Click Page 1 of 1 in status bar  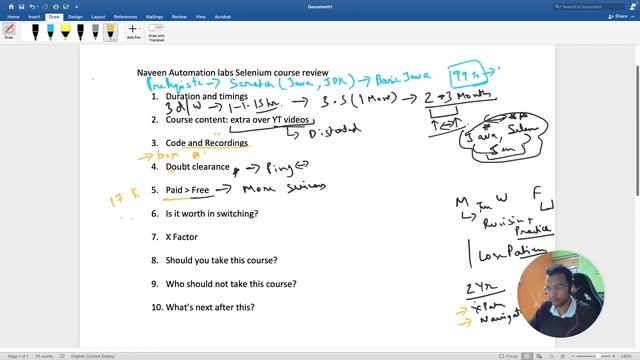click(18, 356)
